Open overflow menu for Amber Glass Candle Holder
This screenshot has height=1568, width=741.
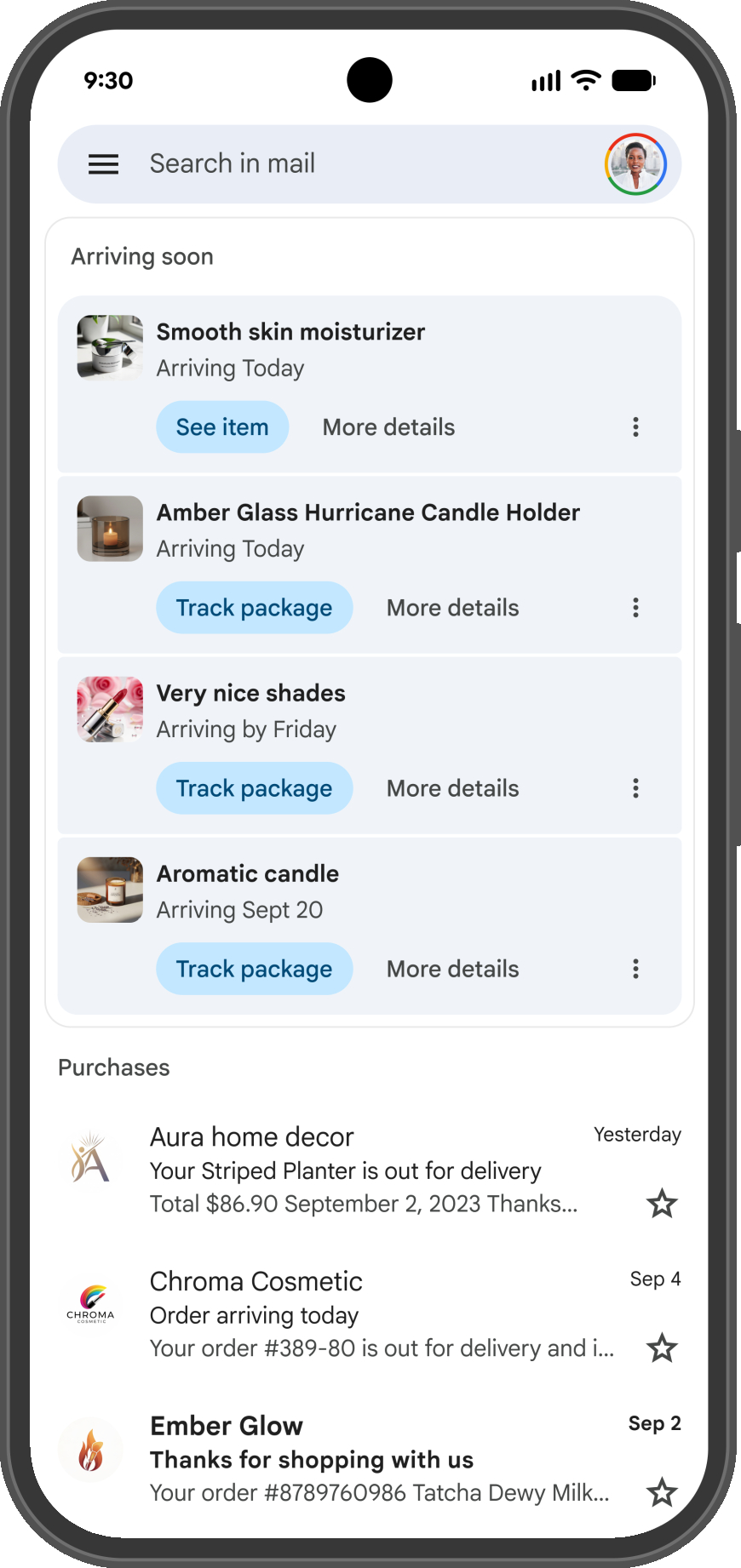pos(635,608)
